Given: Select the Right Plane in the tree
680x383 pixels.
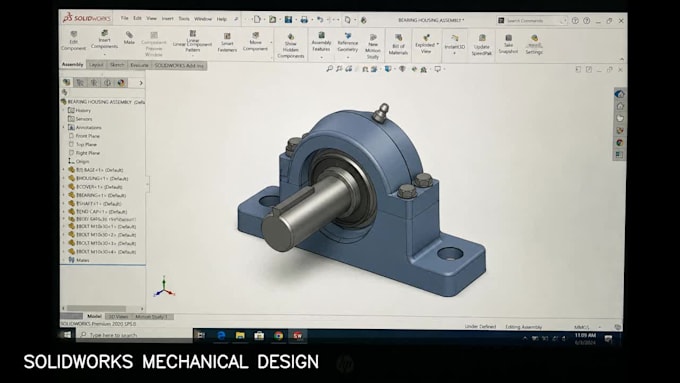Looking at the screenshot, I should [x=88, y=153].
